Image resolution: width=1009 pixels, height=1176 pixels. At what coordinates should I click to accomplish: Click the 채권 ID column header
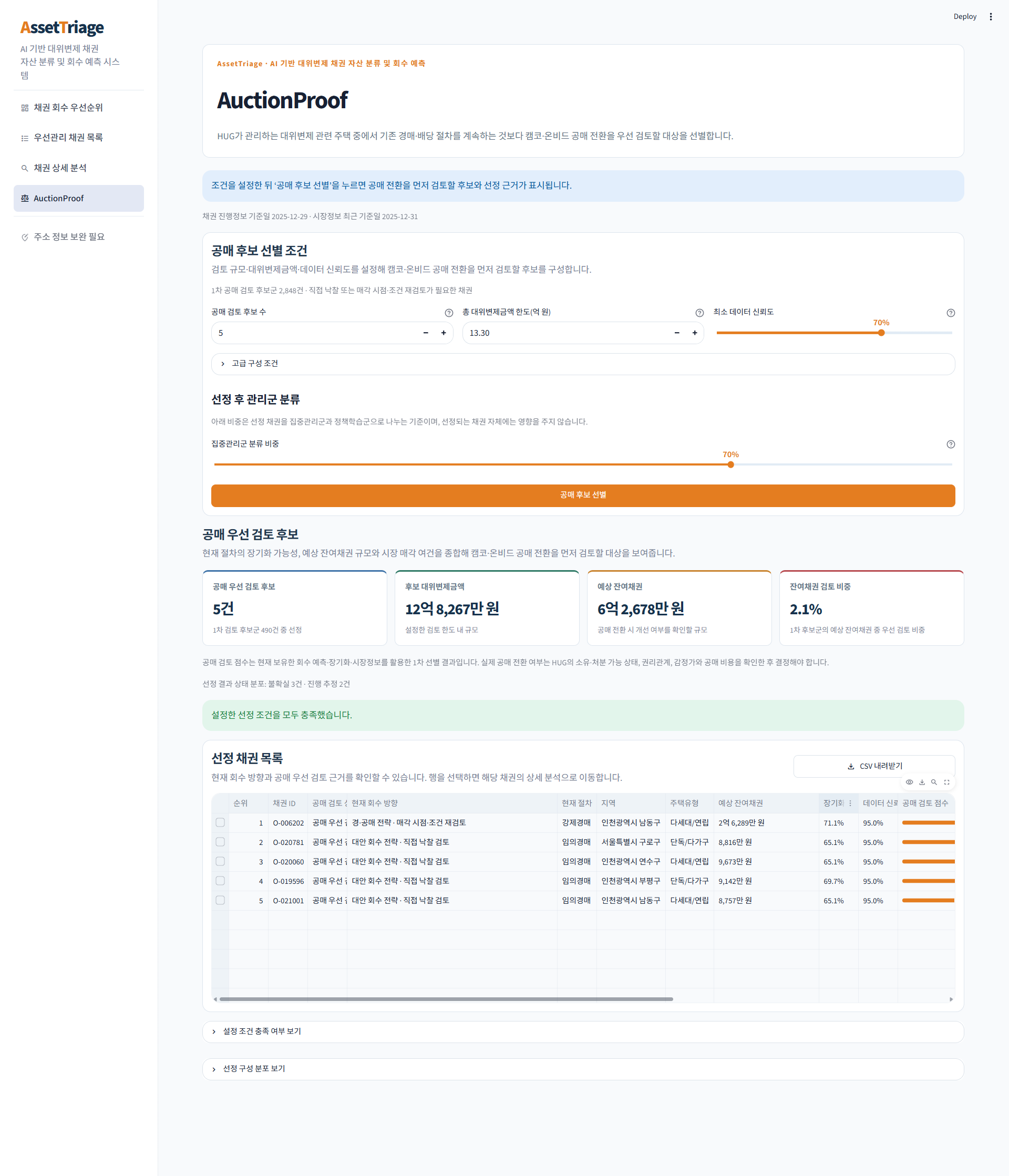coord(287,803)
